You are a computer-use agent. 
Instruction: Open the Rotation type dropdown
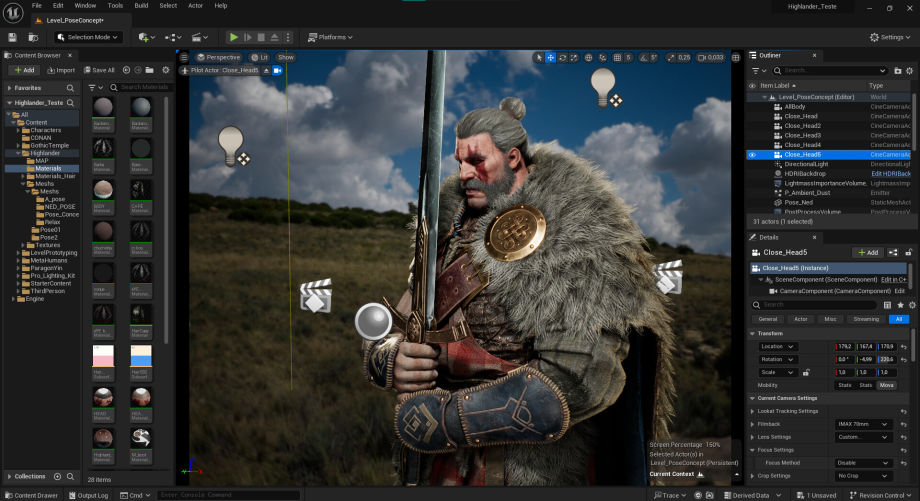[777, 360]
